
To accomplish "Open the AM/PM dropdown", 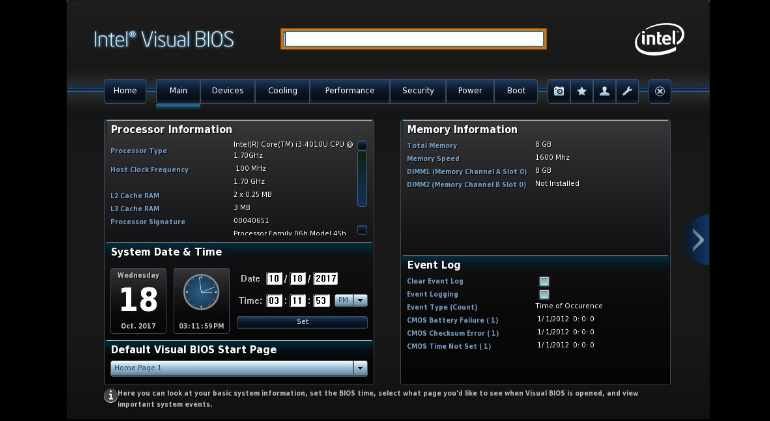I will pos(351,301).
